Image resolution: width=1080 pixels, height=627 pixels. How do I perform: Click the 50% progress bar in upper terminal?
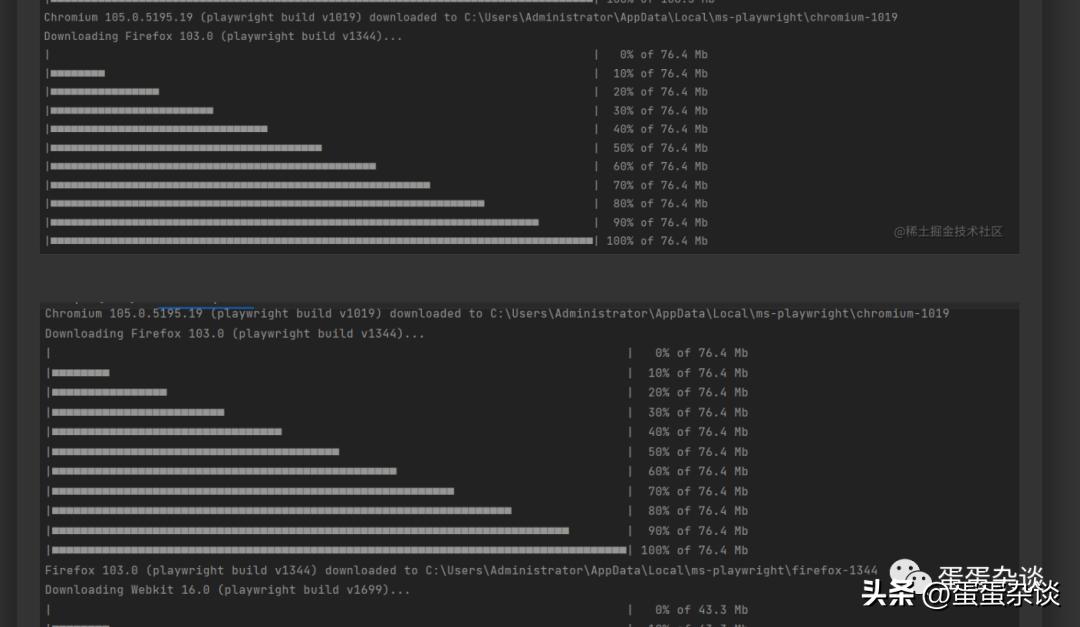[186, 148]
